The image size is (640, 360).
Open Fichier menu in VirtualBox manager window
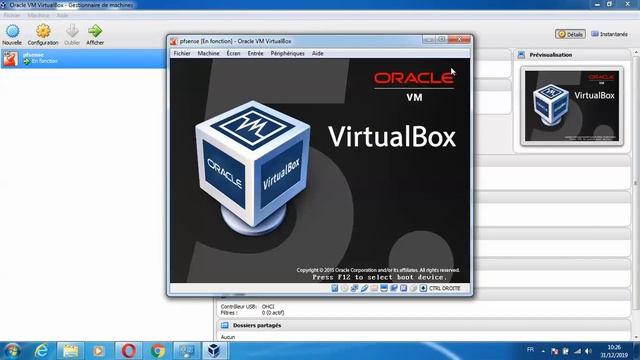click(12, 16)
